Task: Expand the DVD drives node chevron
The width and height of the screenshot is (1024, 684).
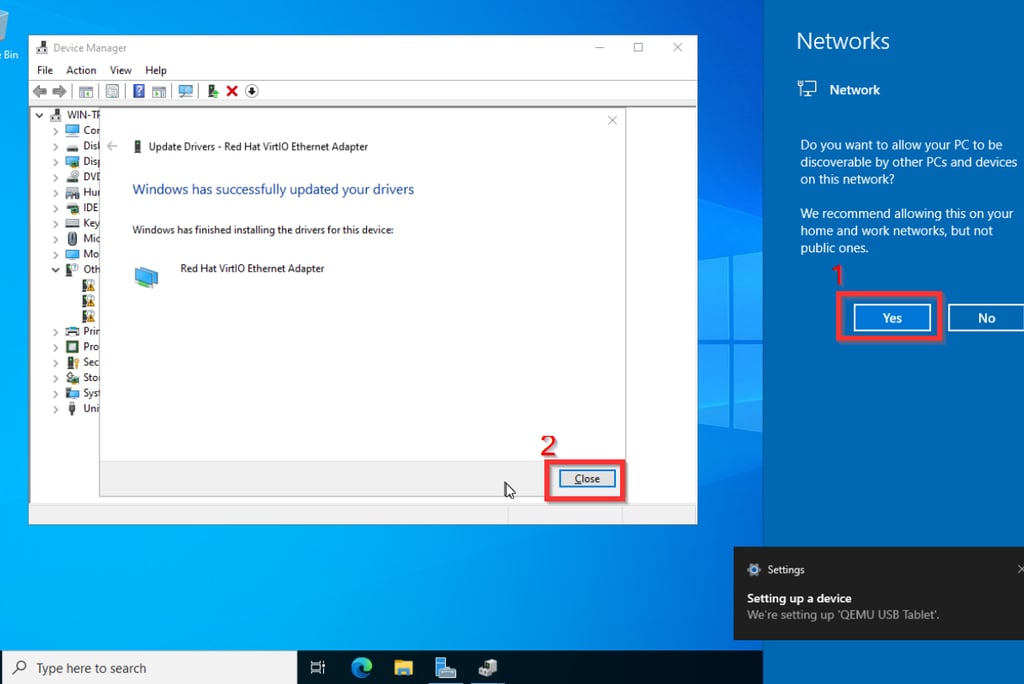Action: pyautogui.click(x=56, y=177)
